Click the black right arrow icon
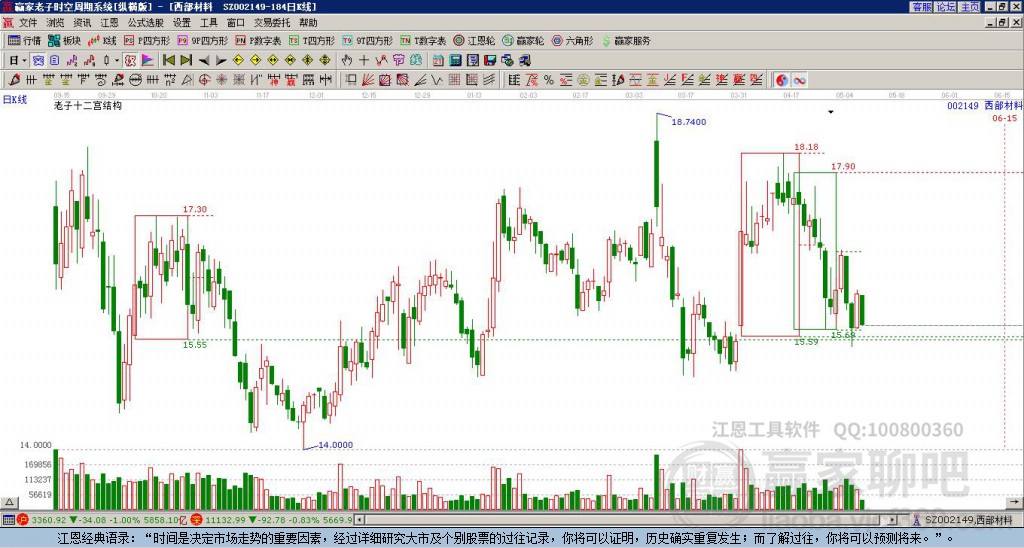This screenshot has width=1024, height=548. point(221,60)
